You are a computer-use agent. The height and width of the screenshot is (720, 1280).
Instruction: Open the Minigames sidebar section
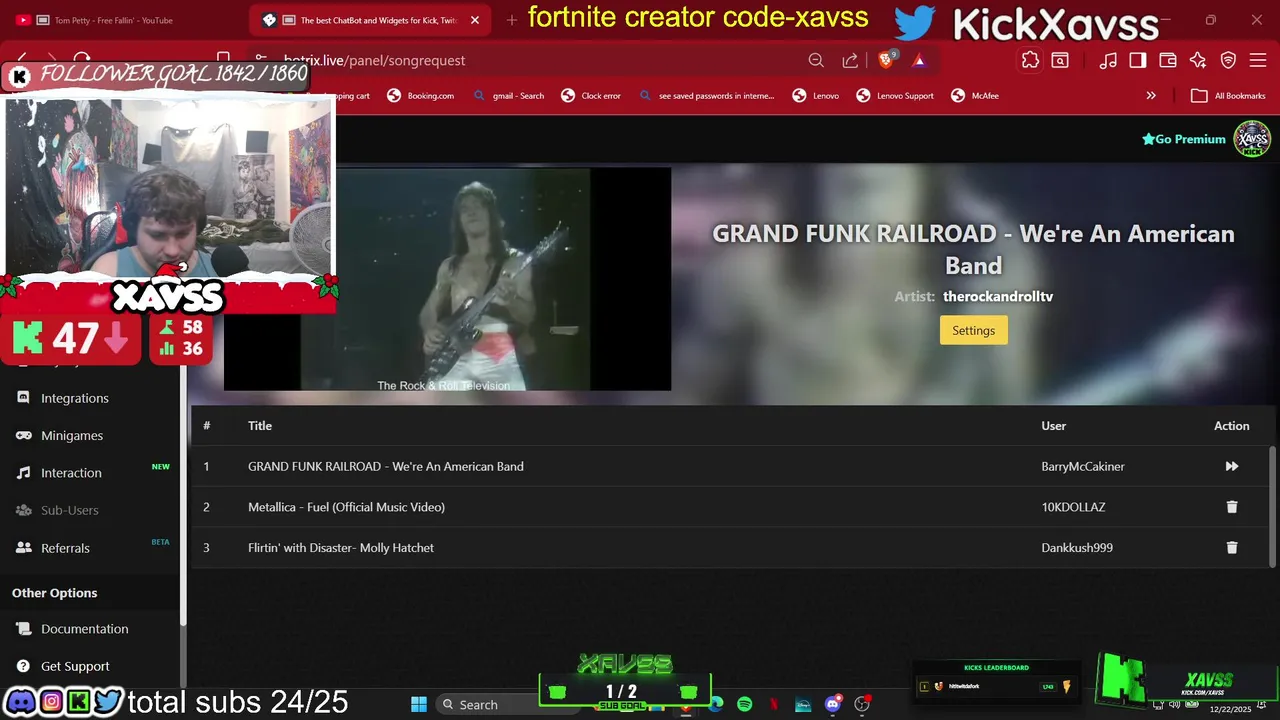click(72, 435)
